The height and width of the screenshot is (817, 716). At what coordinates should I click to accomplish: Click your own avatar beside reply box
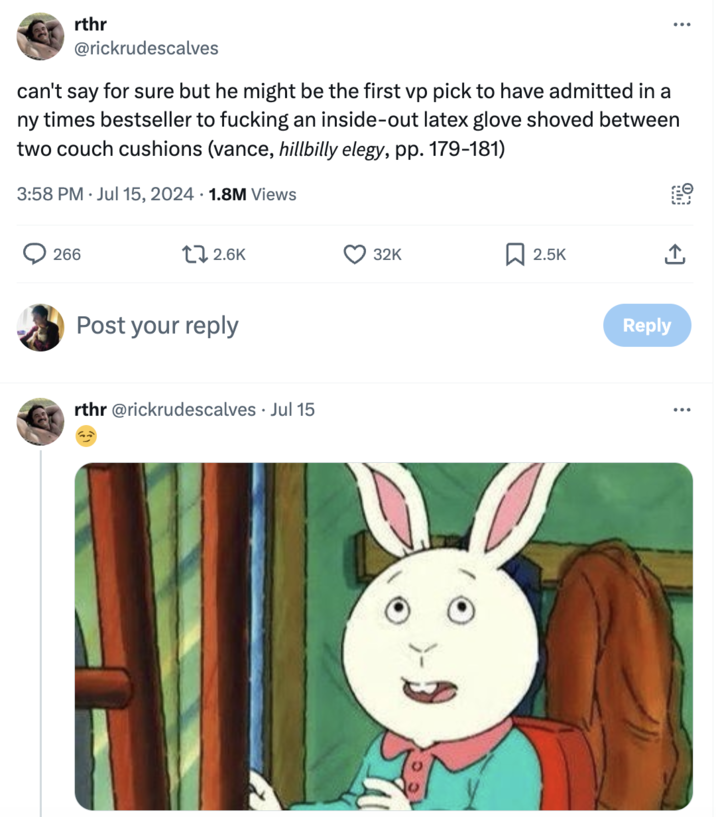pos(41,326)
